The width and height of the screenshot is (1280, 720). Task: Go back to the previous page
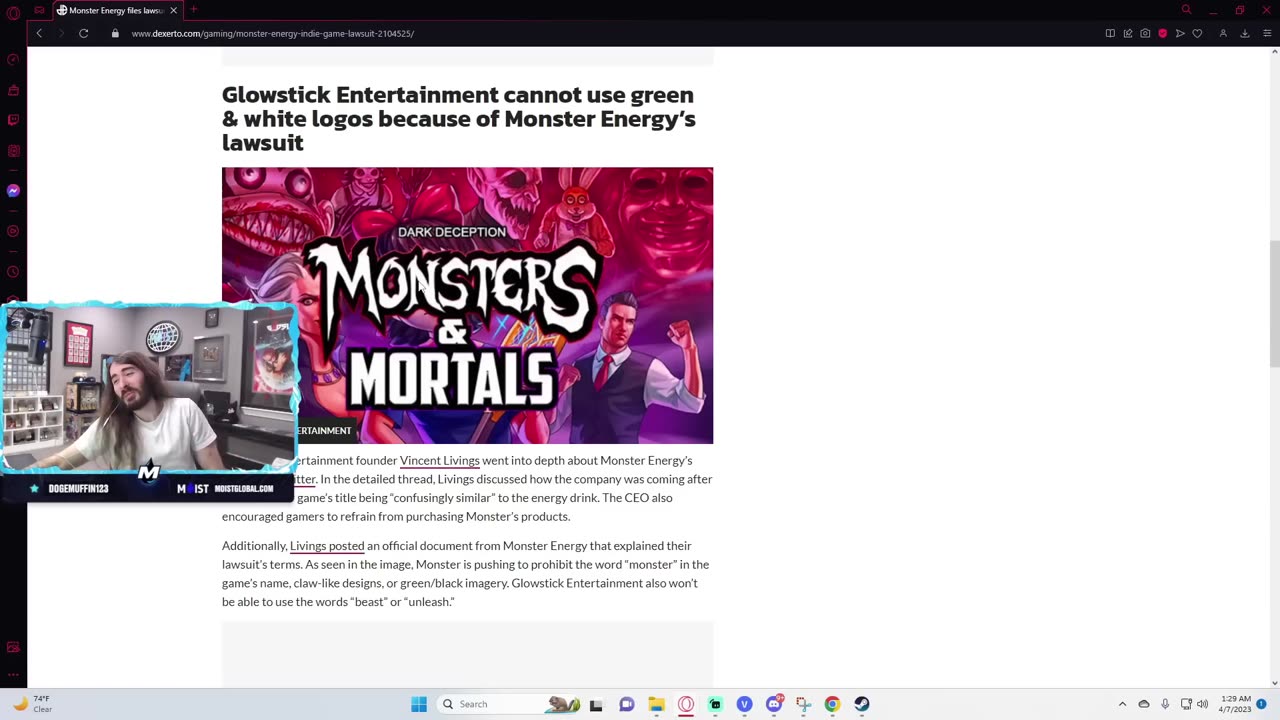tap(39, 33)
